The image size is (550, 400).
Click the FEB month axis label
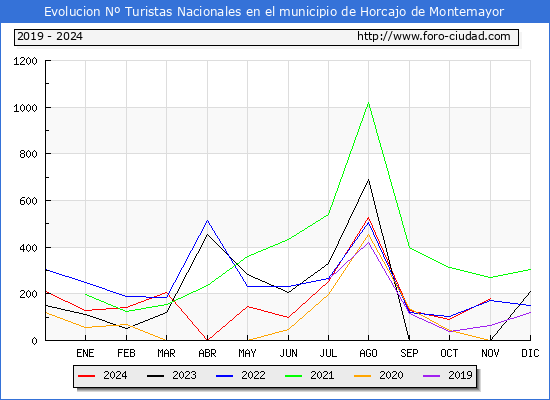(126, 353)
